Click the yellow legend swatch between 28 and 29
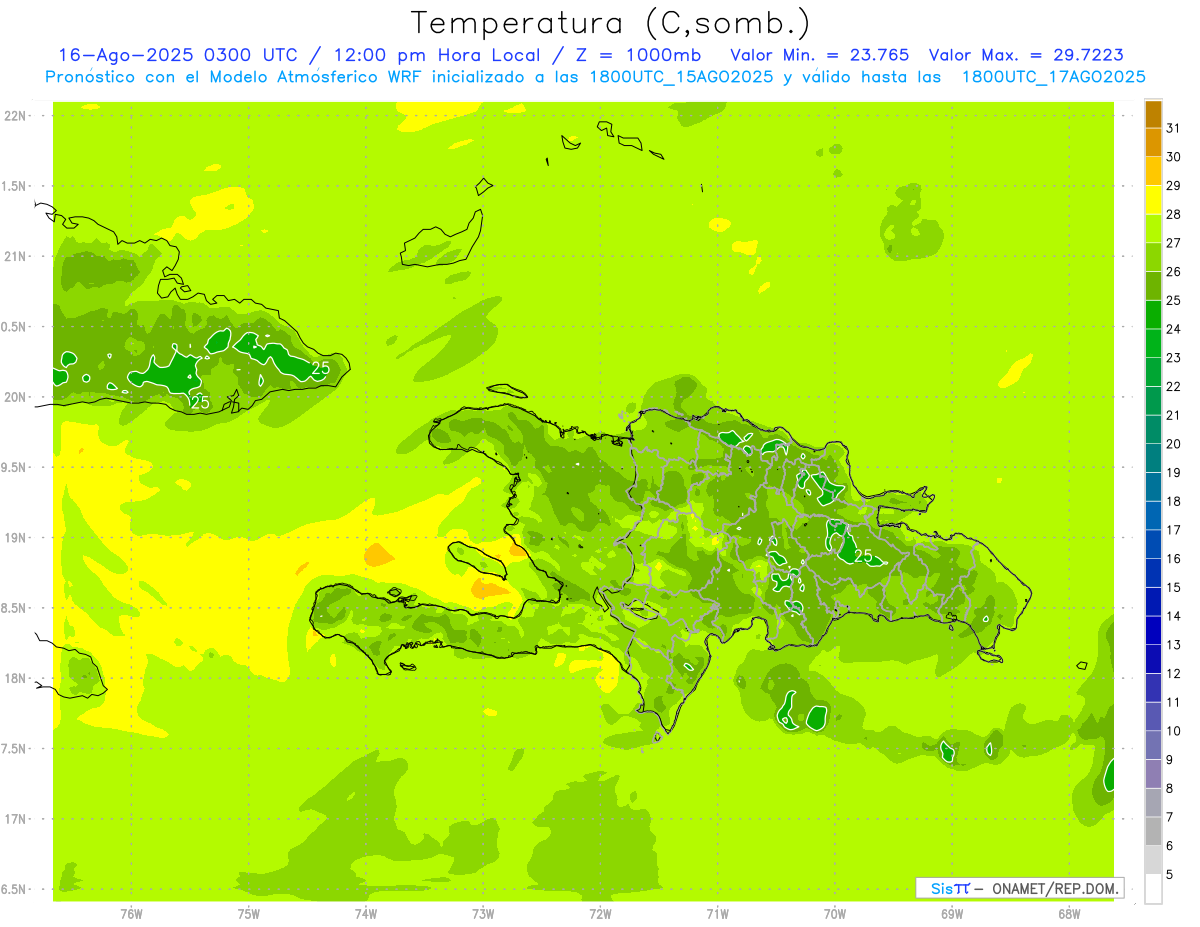Viewport: 1200px width, 927px height. pos(1154,200)
